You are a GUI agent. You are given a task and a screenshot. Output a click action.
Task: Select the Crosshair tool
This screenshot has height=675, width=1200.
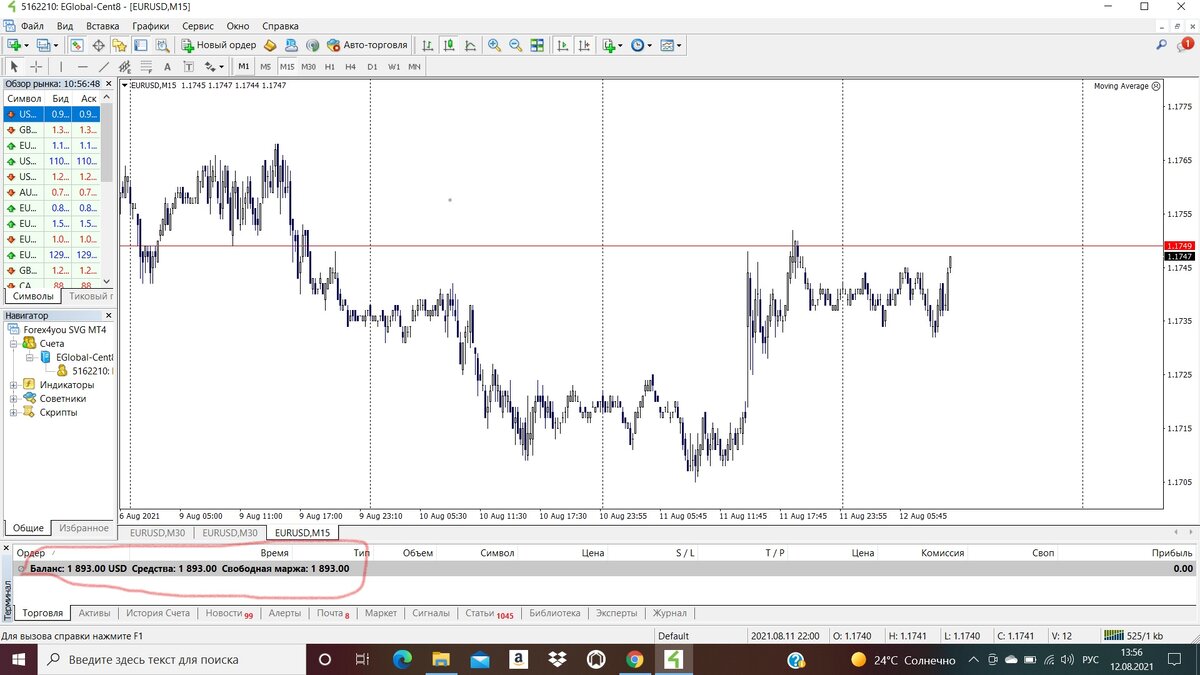point(36,67)
